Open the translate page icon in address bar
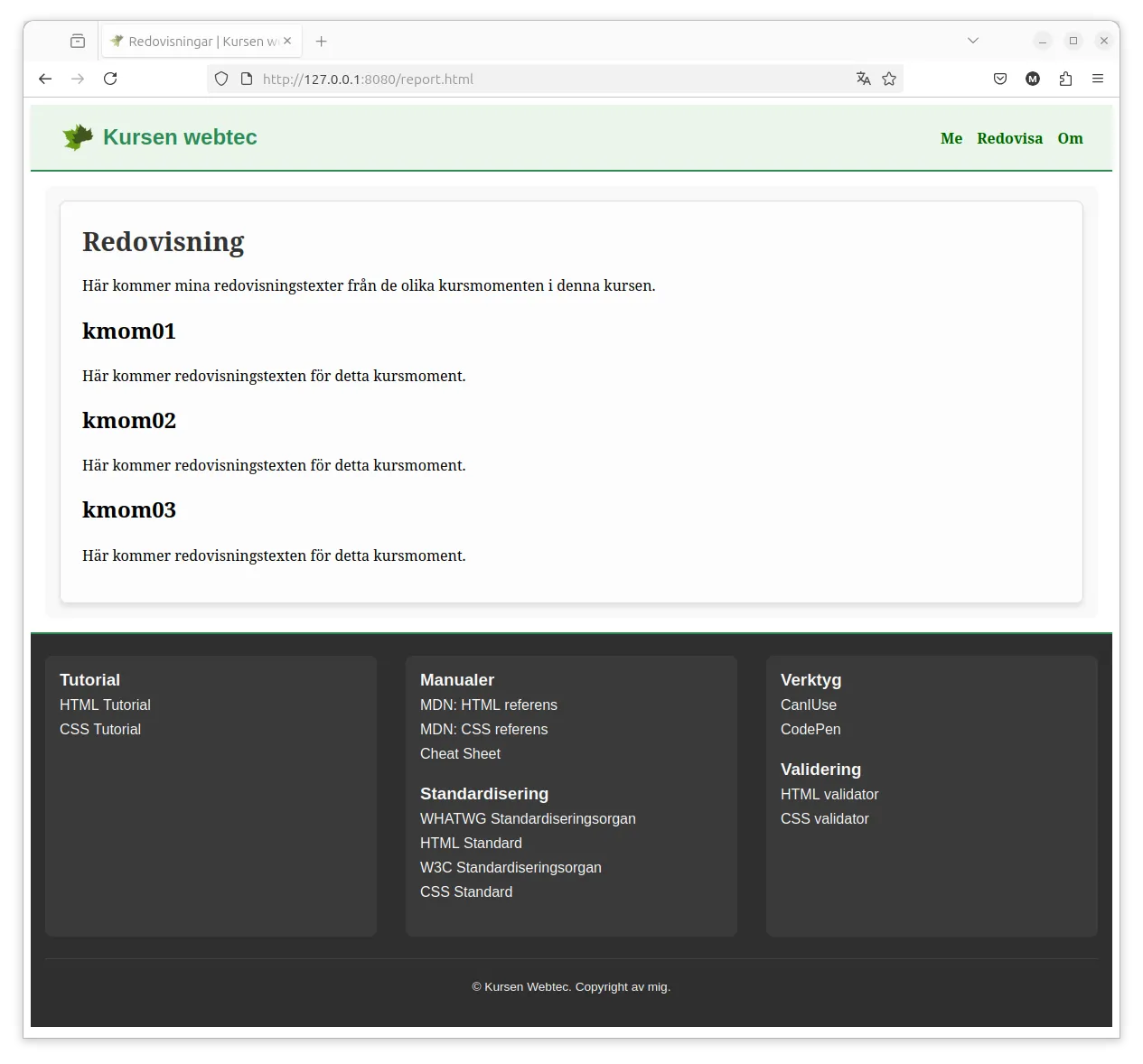 tap(863, 79)
